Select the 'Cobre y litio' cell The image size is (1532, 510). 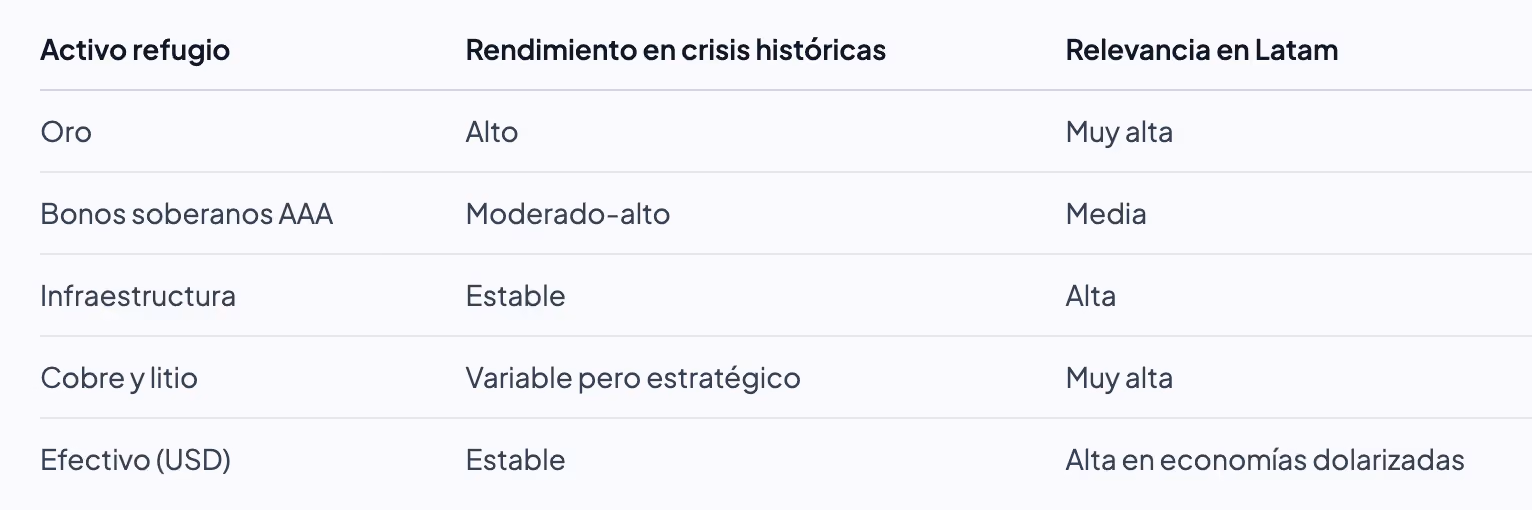point(119,378)
